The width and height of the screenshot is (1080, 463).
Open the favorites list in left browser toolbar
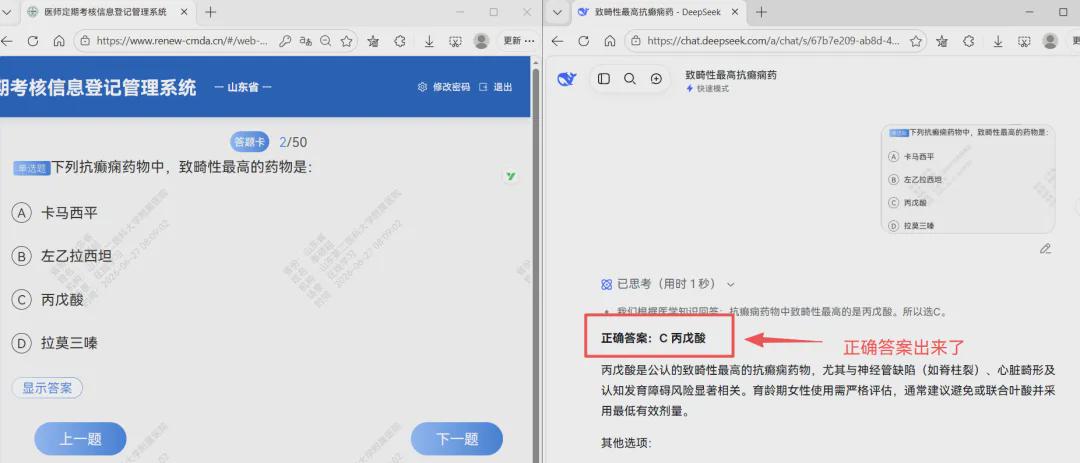click(x=373, y=41)
